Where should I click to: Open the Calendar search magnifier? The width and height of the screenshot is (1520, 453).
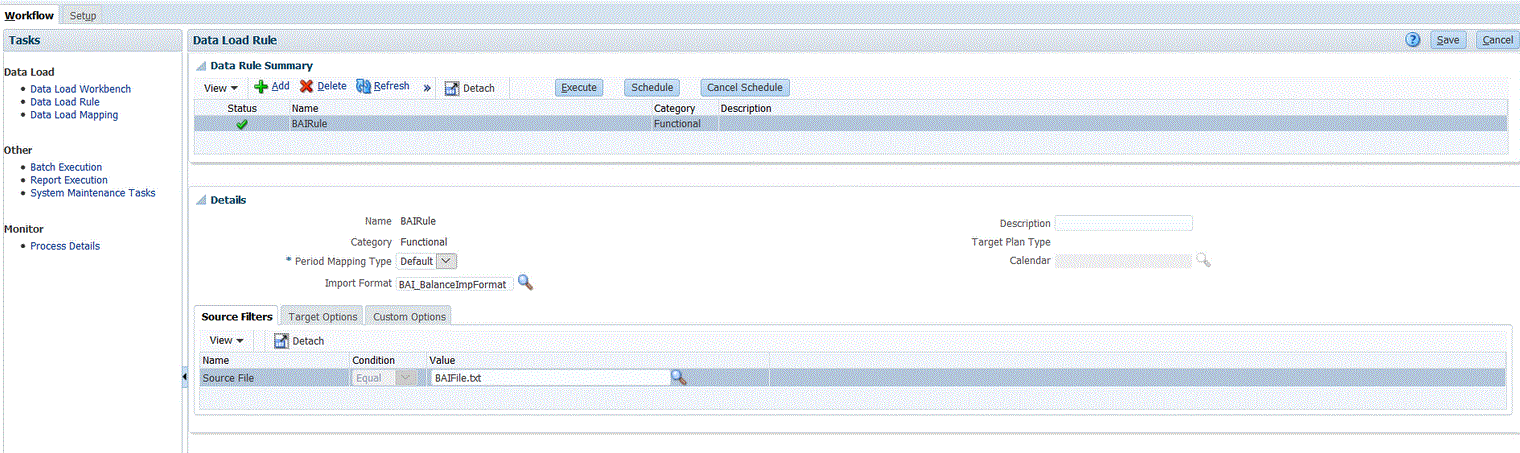(x=1203, y=260)
